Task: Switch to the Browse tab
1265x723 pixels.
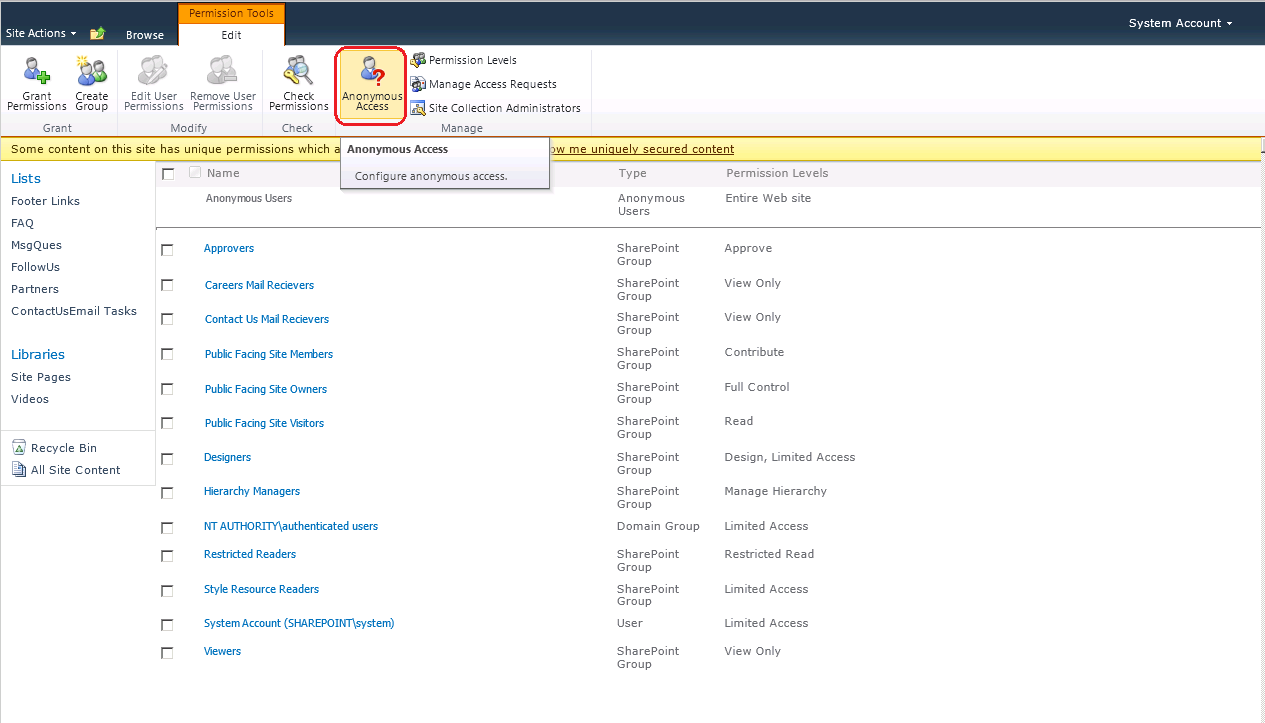Action: 144,34
